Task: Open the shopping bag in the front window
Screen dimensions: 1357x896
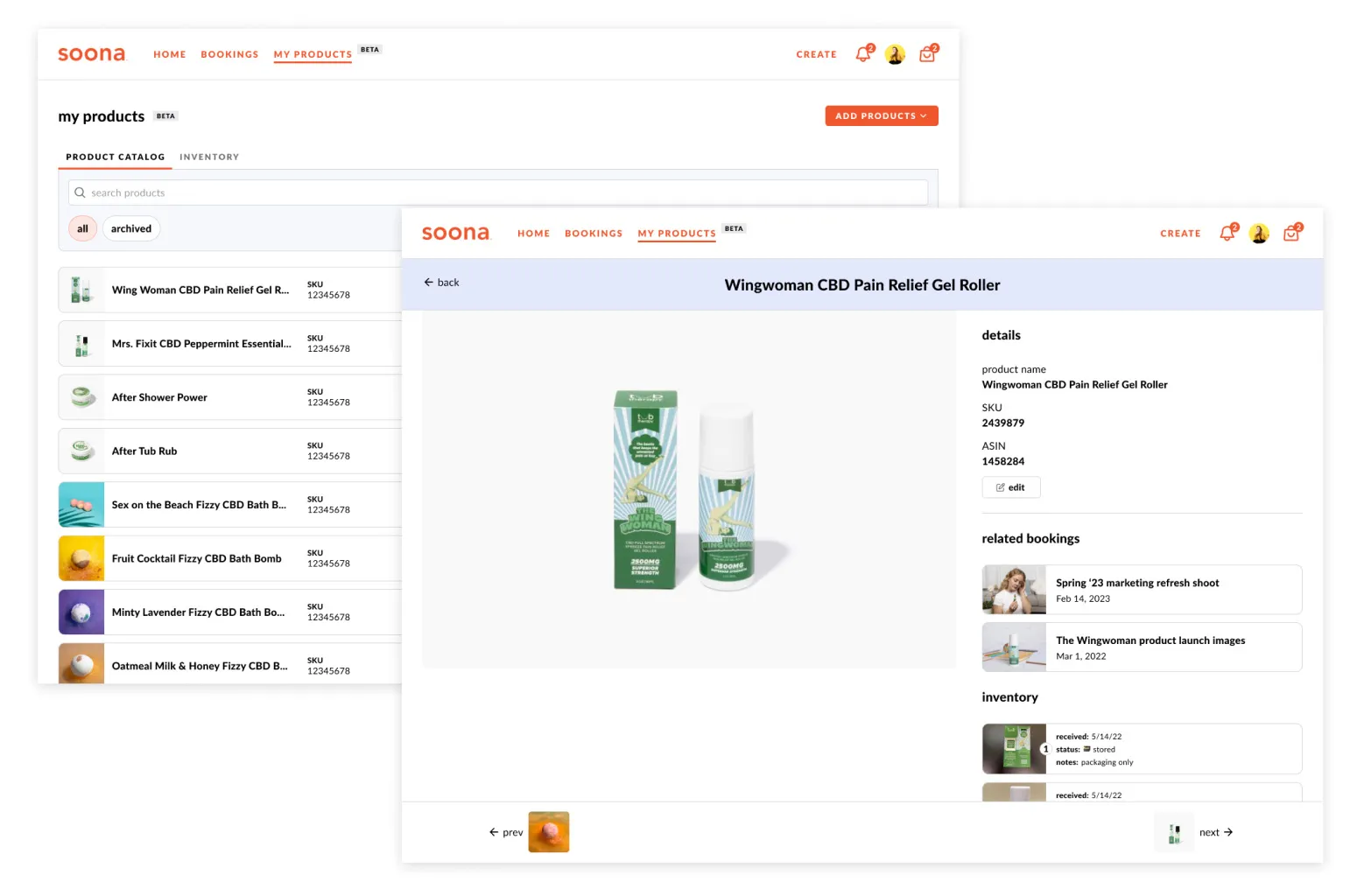Action: click(1292, 233)
